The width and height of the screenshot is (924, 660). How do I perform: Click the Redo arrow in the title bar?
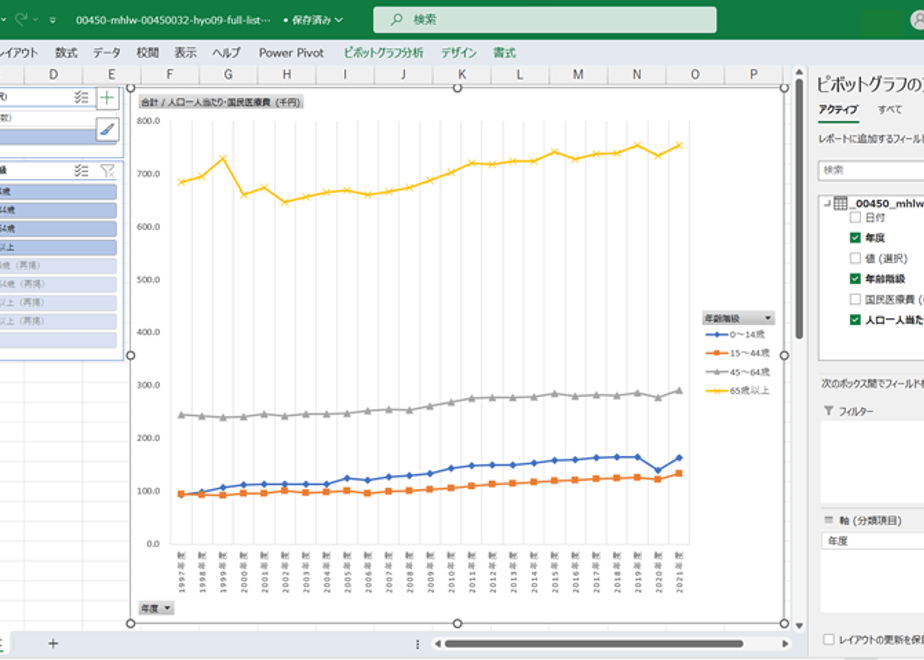coord(21,19)
